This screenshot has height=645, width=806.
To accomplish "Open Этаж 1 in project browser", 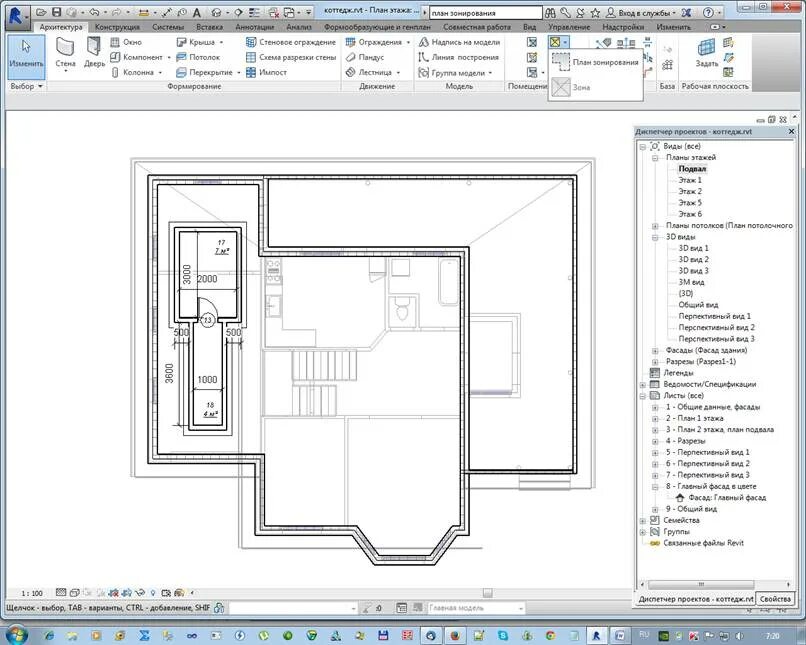I will [690, 180].
